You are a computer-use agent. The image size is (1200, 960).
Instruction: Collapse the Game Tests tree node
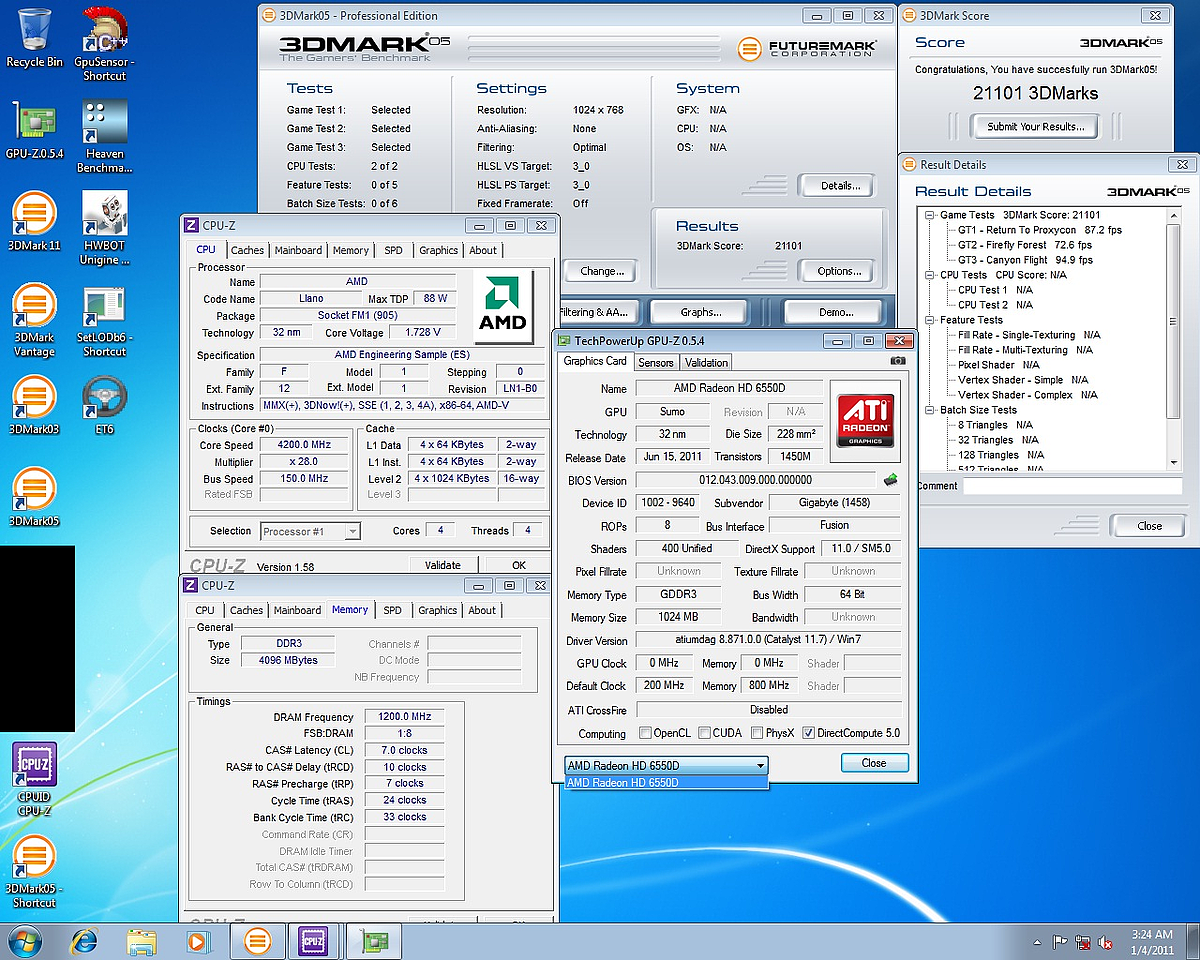pyautogui.click(x=930, y=215)
